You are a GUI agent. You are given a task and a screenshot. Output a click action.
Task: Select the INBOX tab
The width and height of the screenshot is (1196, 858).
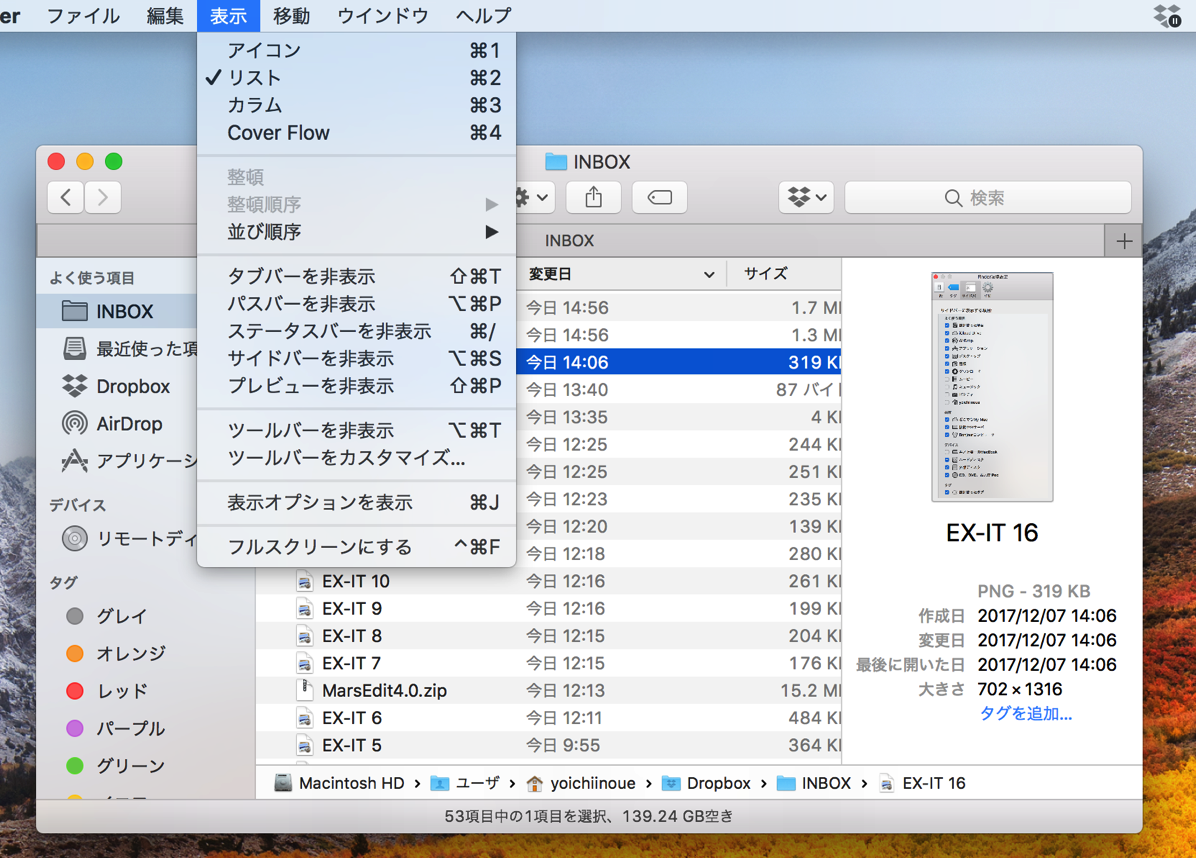click(x=569, y=241)
